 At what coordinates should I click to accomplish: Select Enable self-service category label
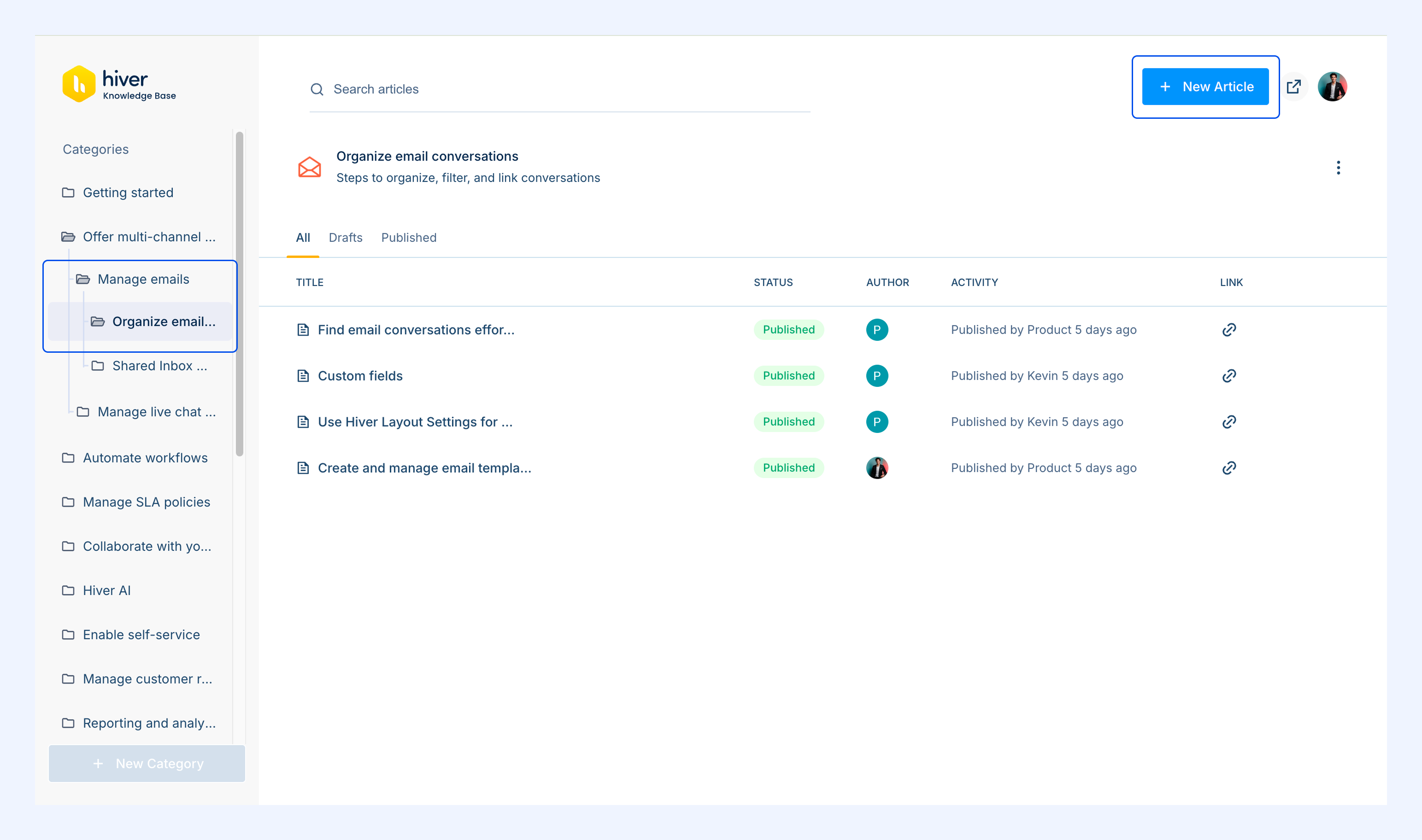point(141,635)
